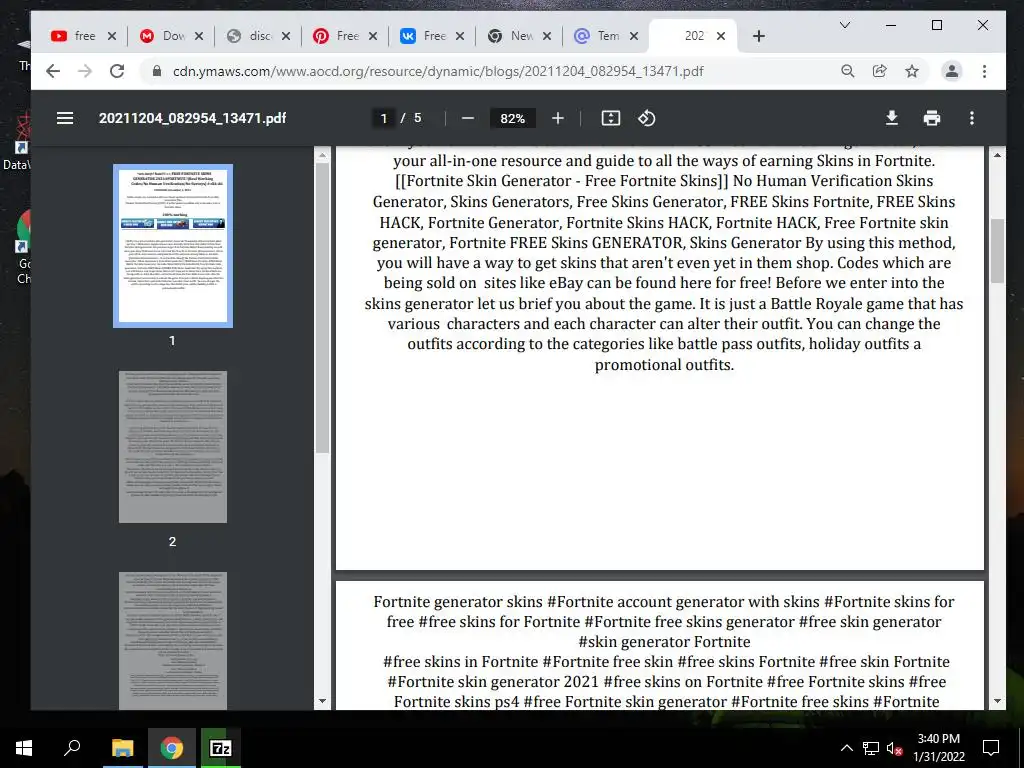Select page 1 thumbnail

pyautogui.click(x=172, y=246)
